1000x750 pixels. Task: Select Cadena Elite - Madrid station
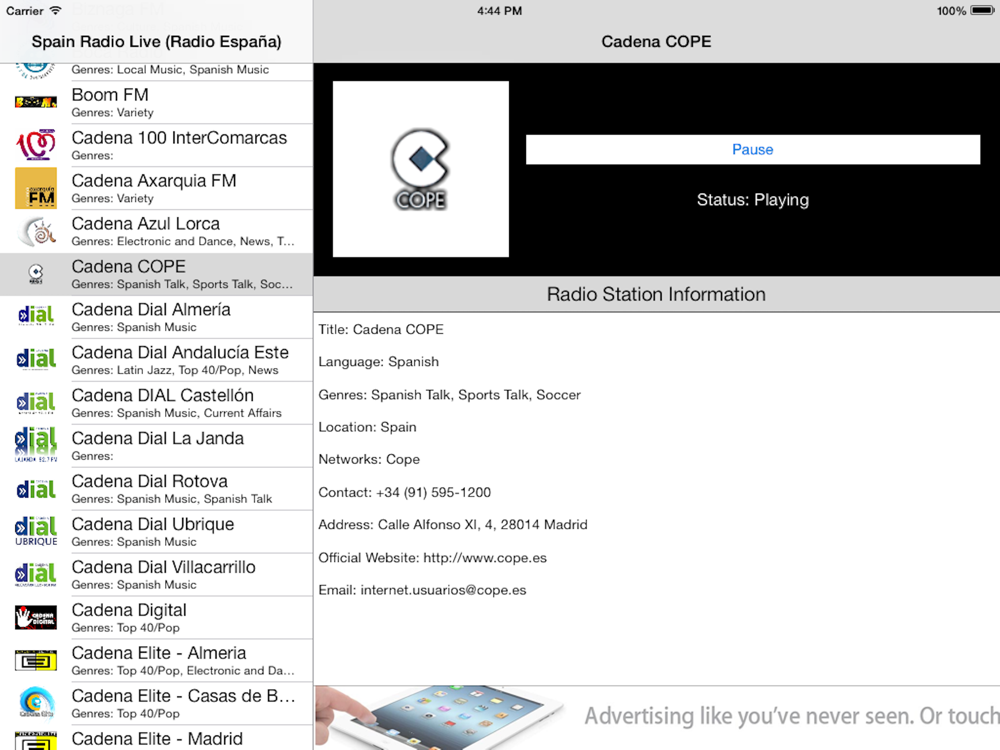point(156,738)
